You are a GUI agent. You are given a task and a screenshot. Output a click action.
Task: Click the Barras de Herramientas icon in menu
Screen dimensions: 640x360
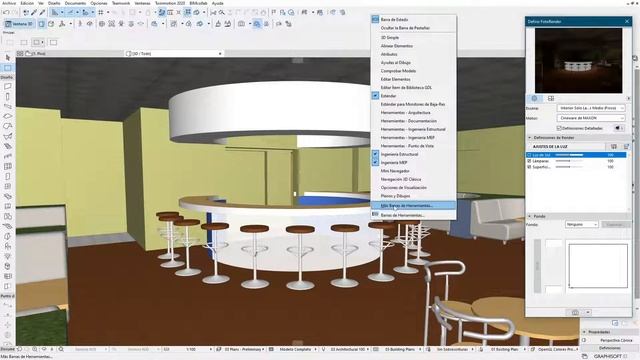375,215
